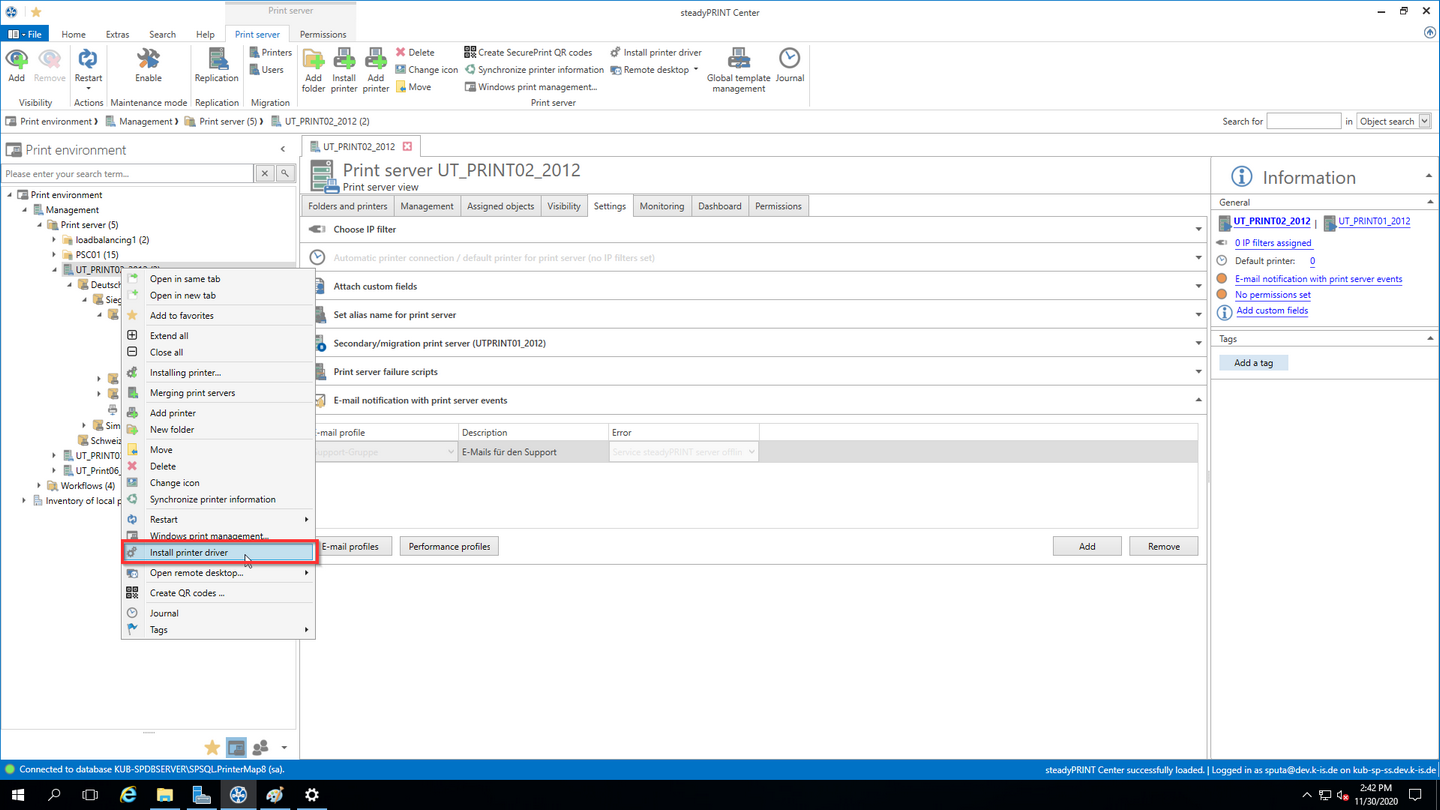Click the Search for input field
Viewport: 1440px width, 810px height.
click(1303, 121)
